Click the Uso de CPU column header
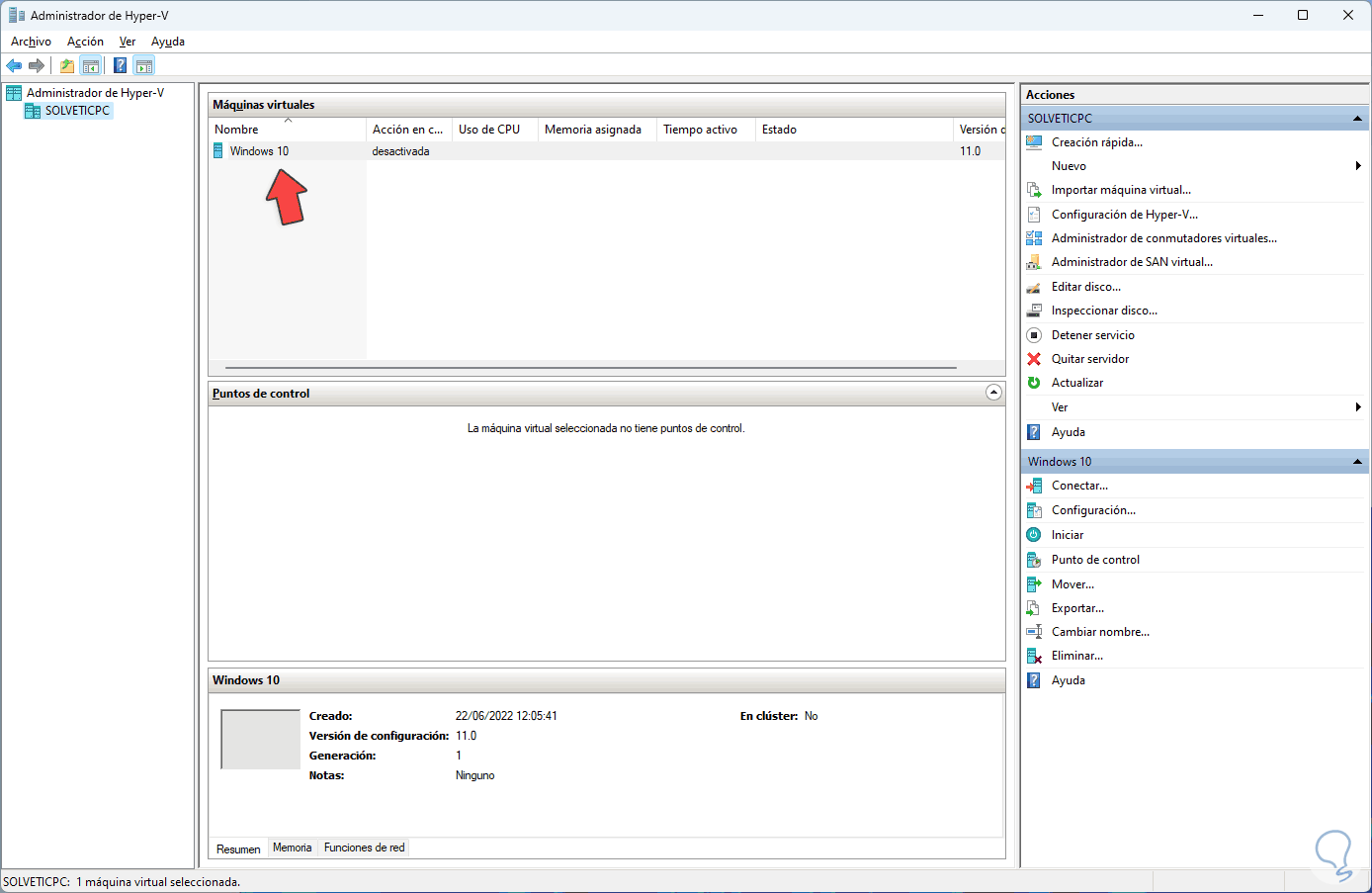 495,130
